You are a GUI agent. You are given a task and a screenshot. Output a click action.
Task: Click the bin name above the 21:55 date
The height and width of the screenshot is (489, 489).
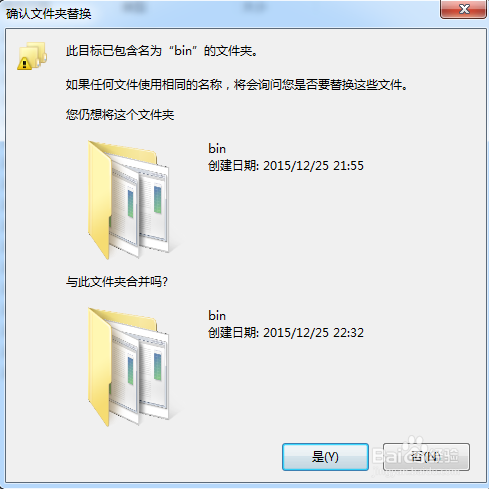pos(217,149)
